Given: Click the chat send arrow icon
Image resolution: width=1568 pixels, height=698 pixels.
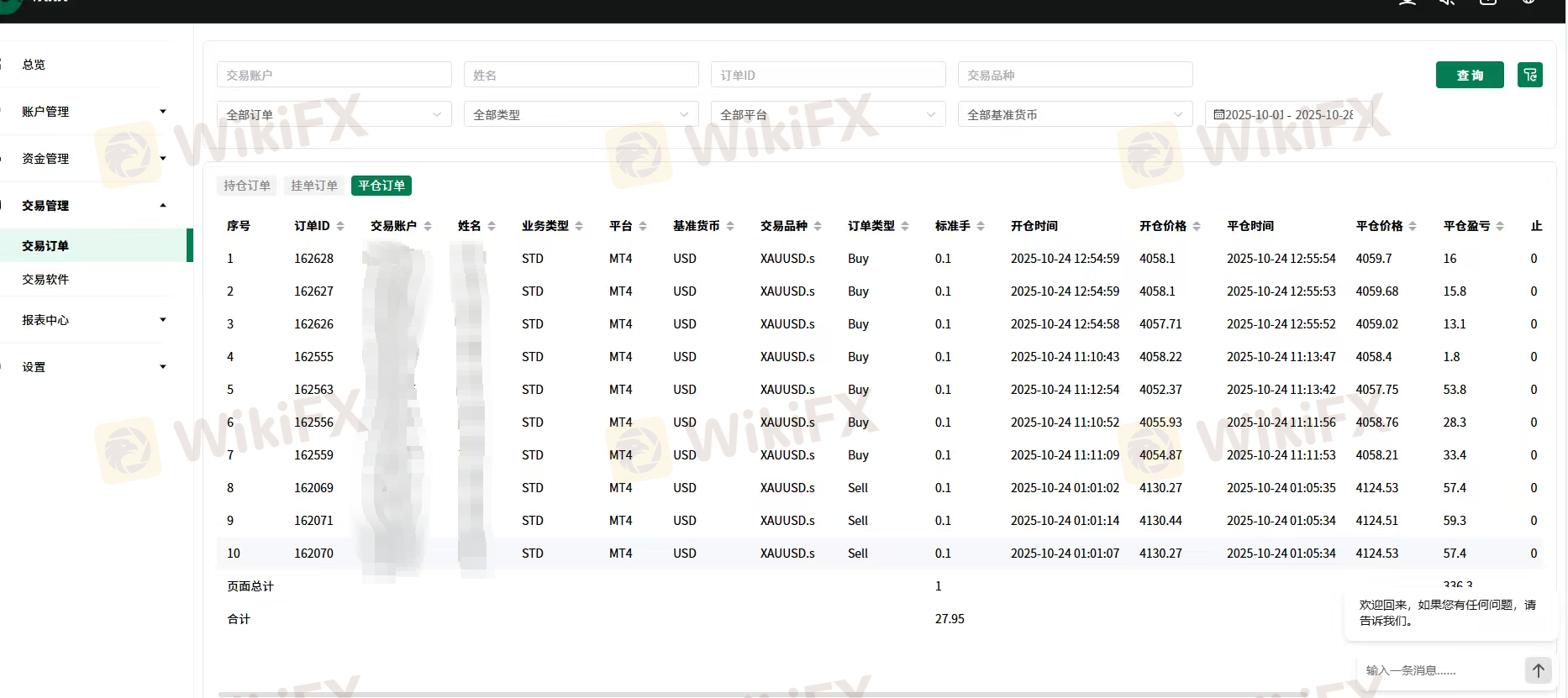Looking at the screenshot, I should click(x=1538, y=670).
